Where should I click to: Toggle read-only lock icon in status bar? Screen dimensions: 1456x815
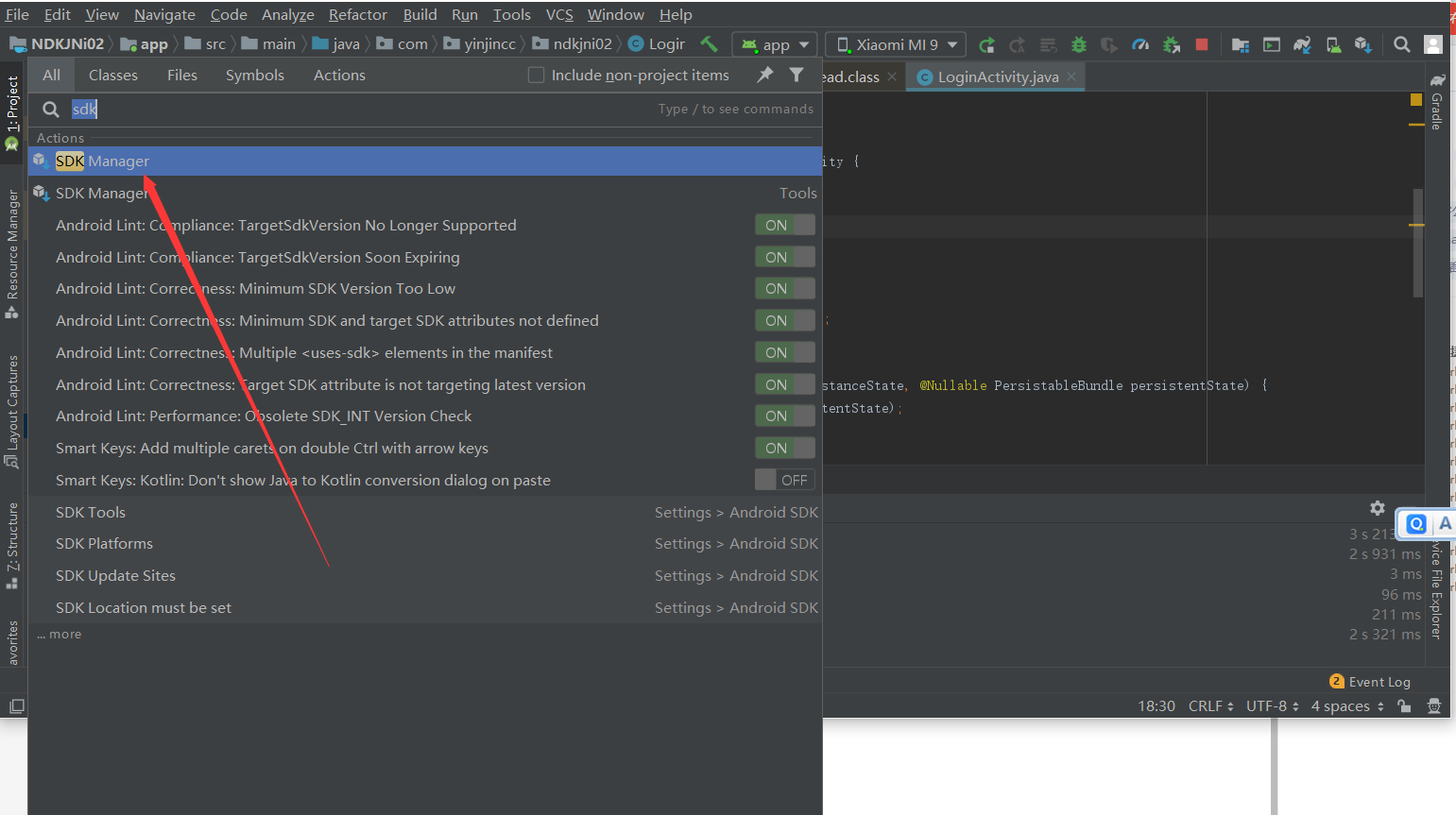[1404, 706]
